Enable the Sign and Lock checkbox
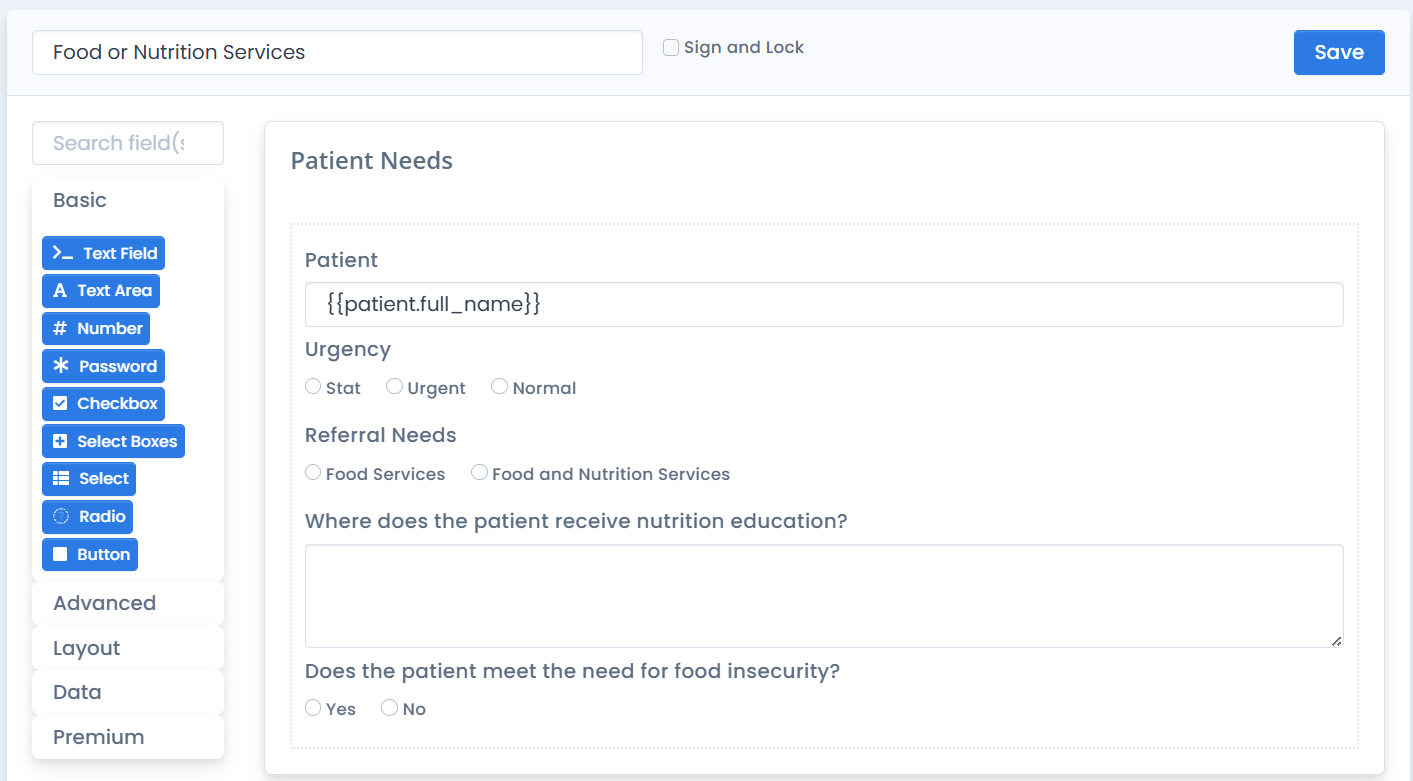The height and width of the screenshot is (781, 1413). (x=671, y=48)
